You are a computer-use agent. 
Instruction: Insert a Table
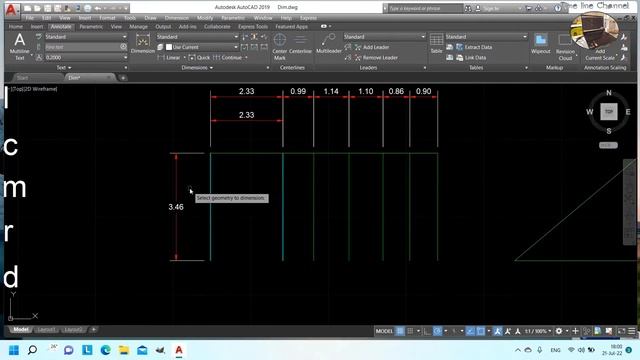tap(436, 44)
